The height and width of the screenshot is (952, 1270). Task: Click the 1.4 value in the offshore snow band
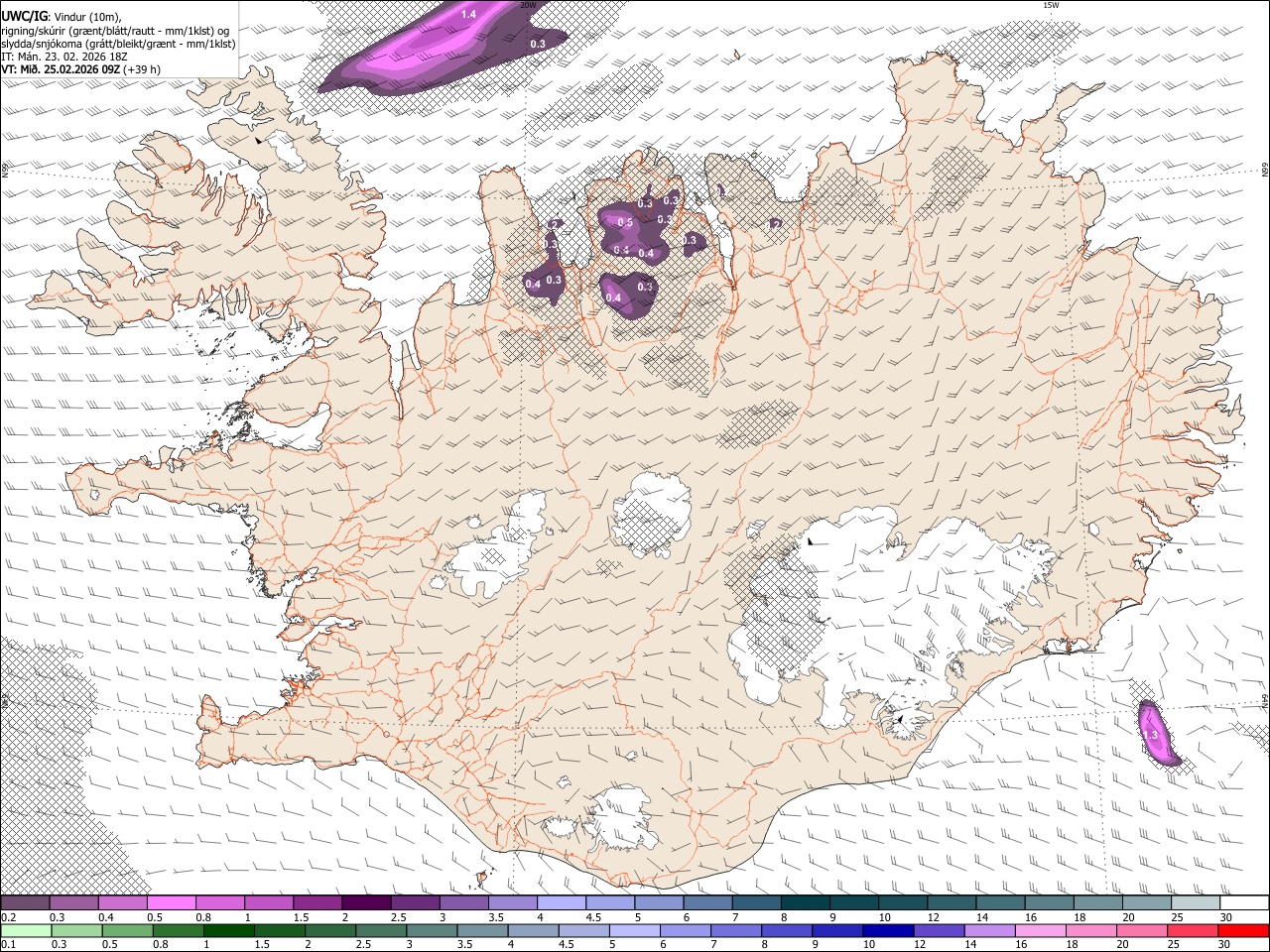tap(469, 14)
